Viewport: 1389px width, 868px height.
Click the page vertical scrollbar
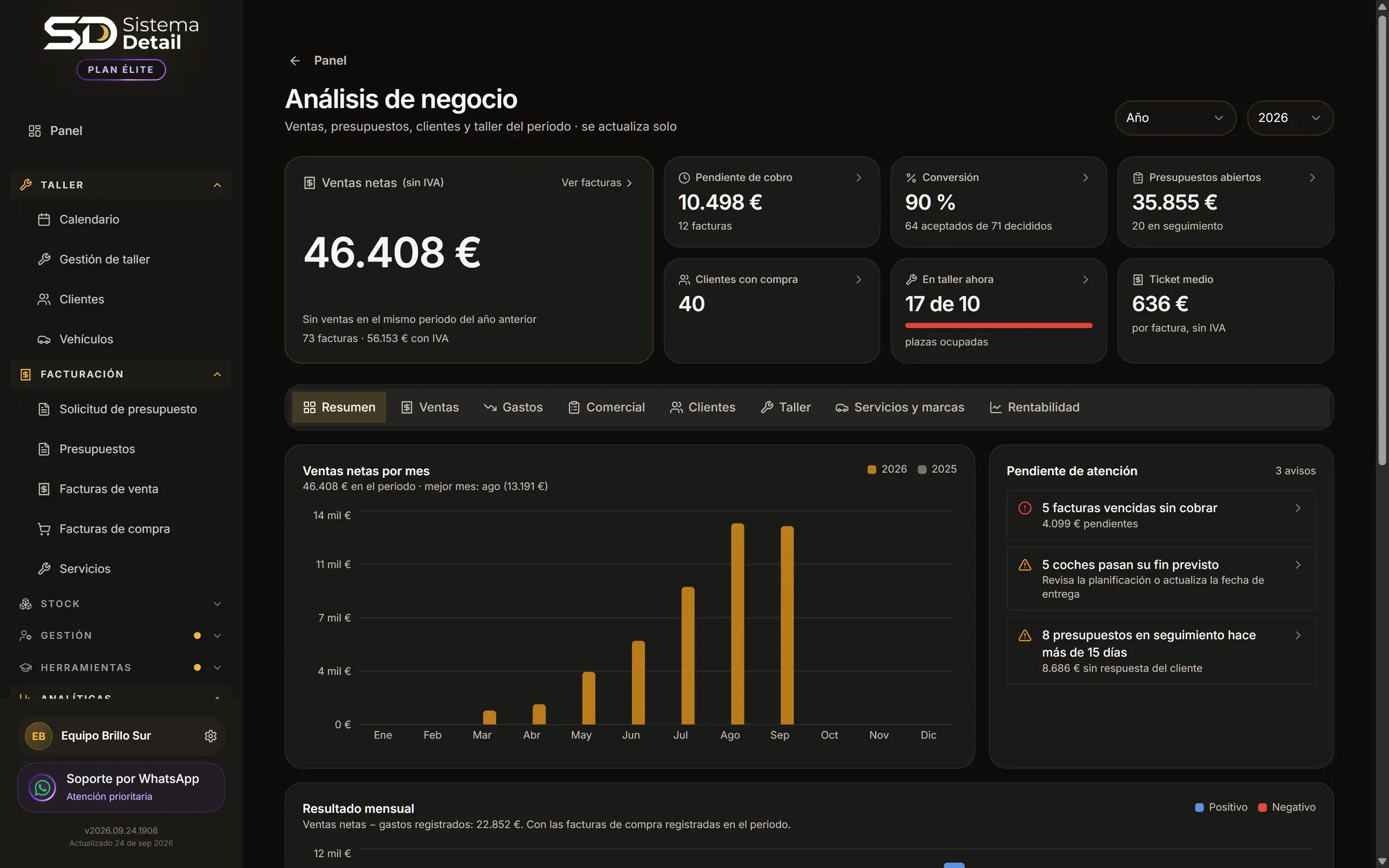(1382, 240)
